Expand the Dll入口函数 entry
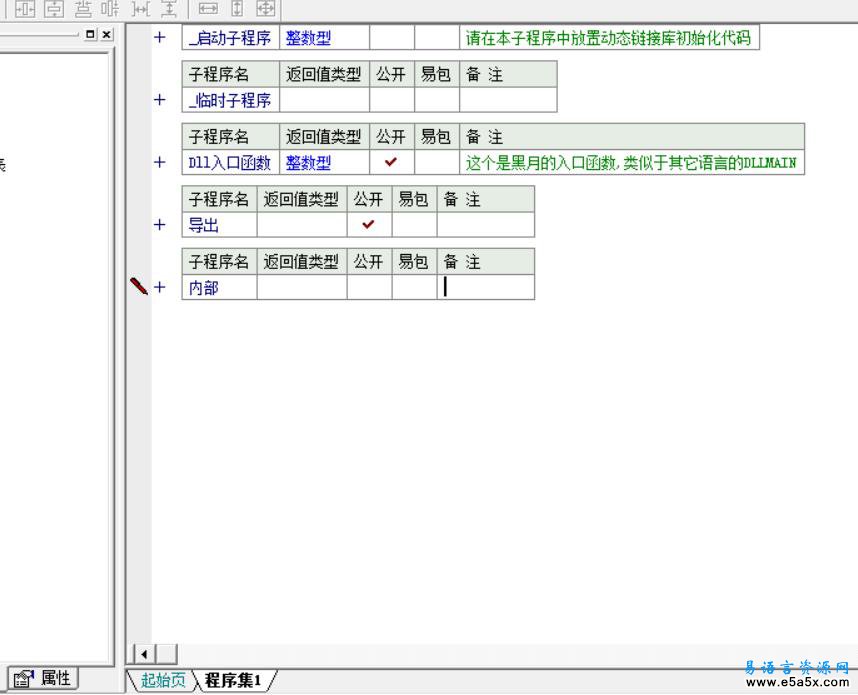858x695 pixels. pyautogui.click(x=158, y=162)
